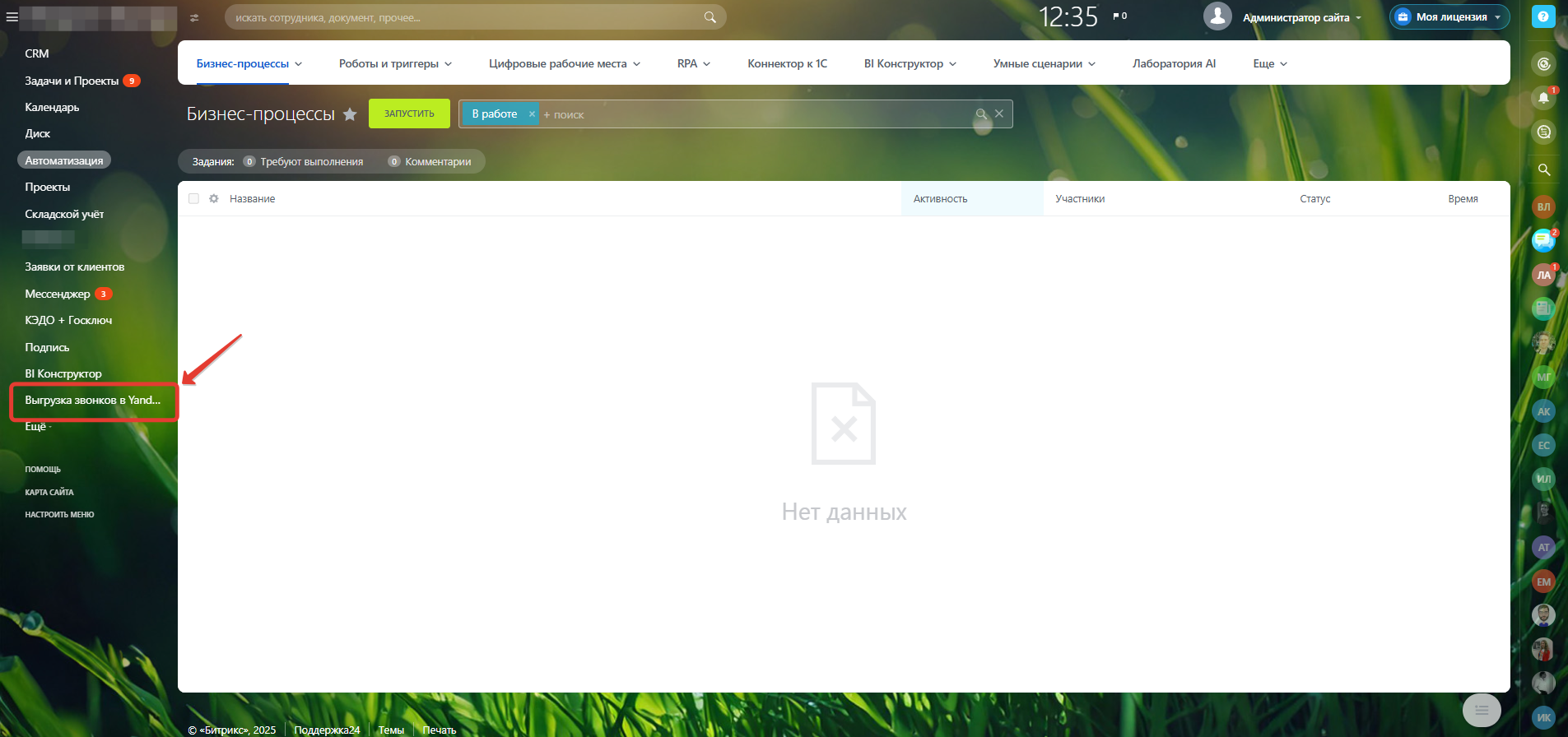Viewport: 1568px width, 737px height.
Task: Open Подпись in the left menu
Action: click(47, 347)
